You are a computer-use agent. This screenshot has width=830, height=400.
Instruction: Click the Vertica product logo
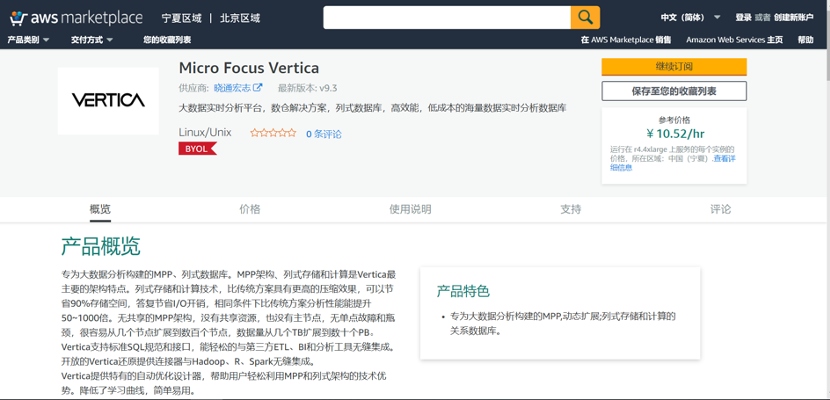(x=108, y=101)
